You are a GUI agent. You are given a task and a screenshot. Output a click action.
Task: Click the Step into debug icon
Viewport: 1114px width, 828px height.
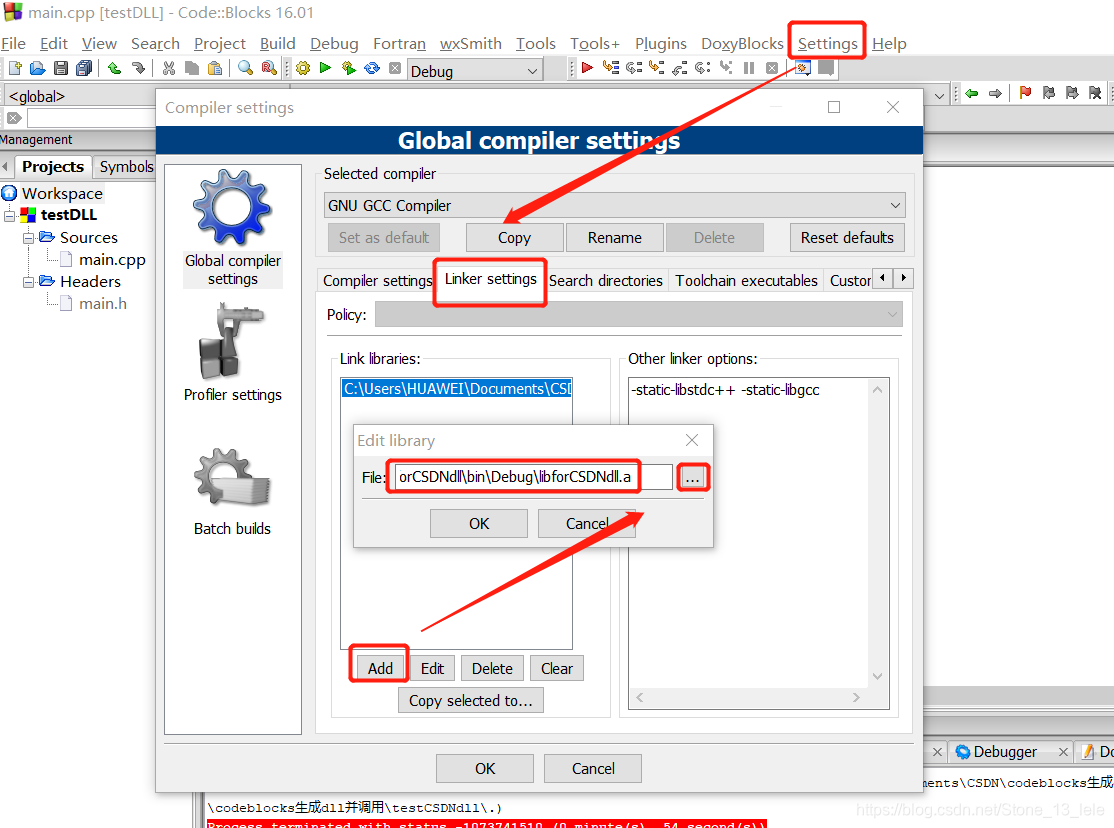pyautogui.click(x=656, y=68)
